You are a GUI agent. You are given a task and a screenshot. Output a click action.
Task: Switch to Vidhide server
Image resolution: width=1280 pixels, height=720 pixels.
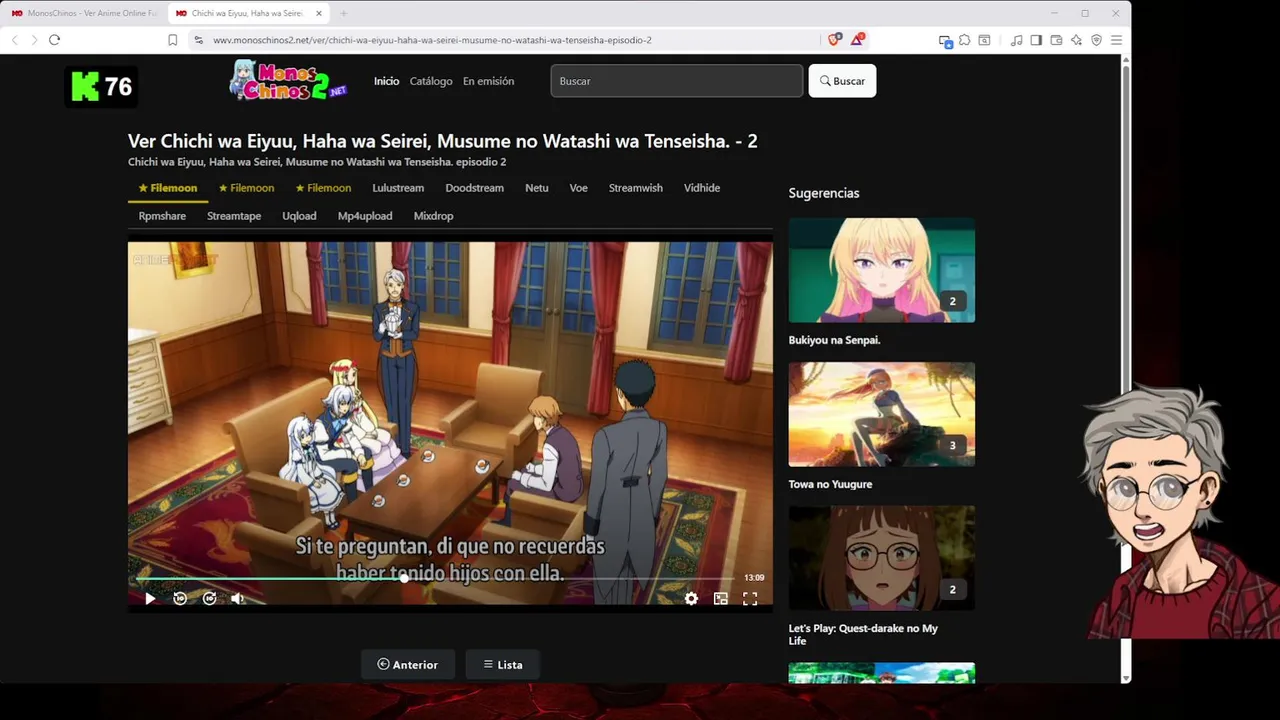(x=702, y=188)
